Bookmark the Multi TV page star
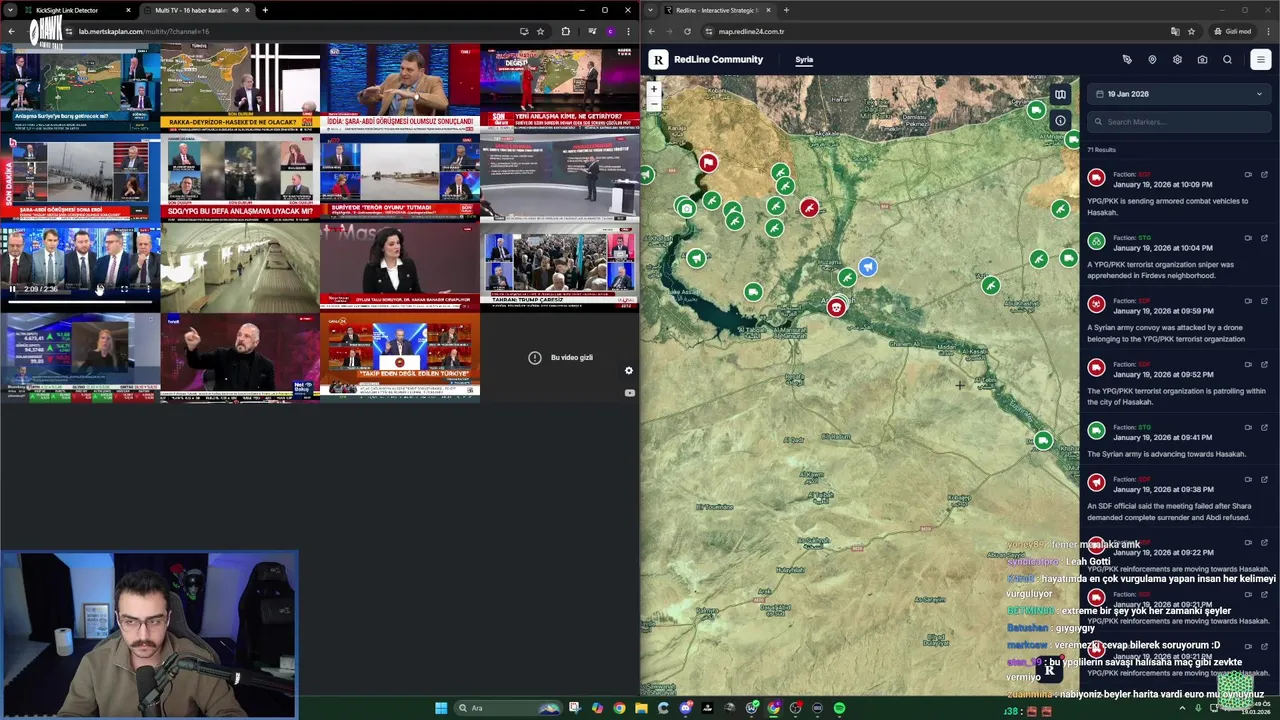 (x=541, y=31)
